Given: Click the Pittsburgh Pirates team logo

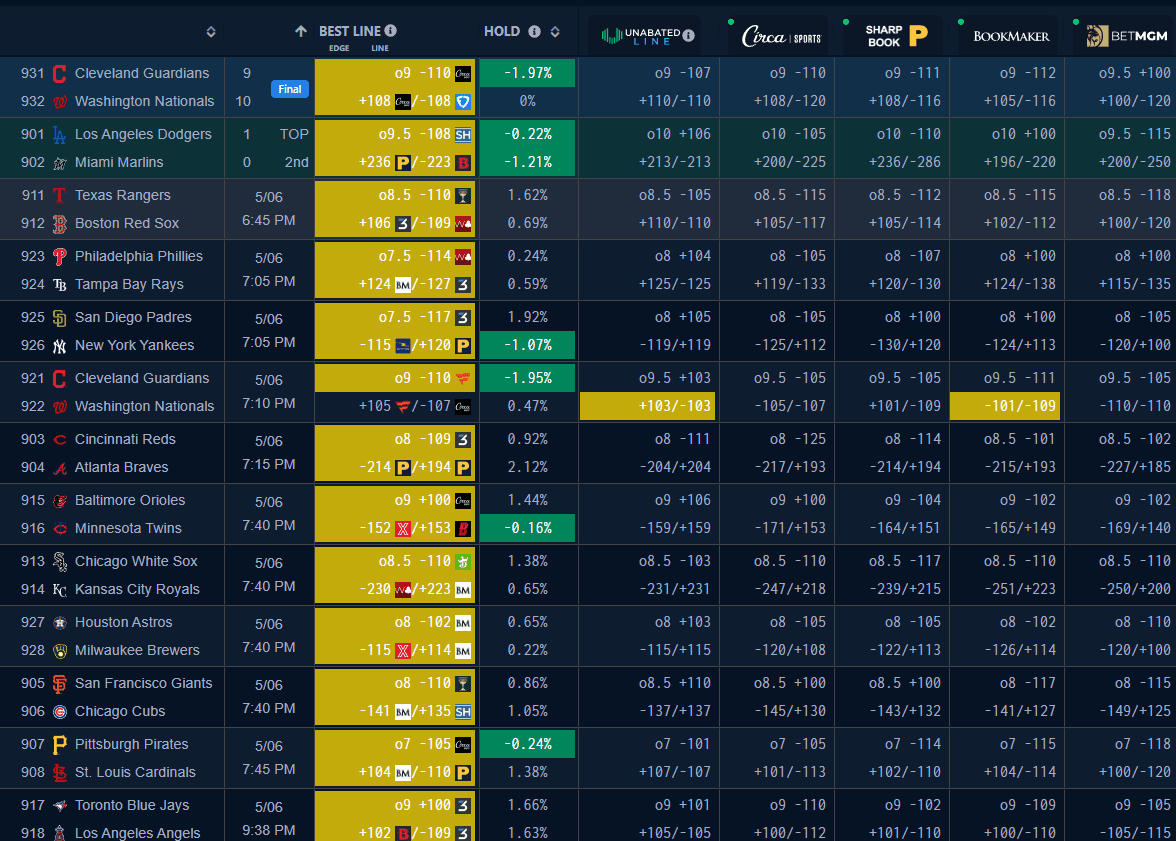Looking at the screenshot, I should 60,745.
